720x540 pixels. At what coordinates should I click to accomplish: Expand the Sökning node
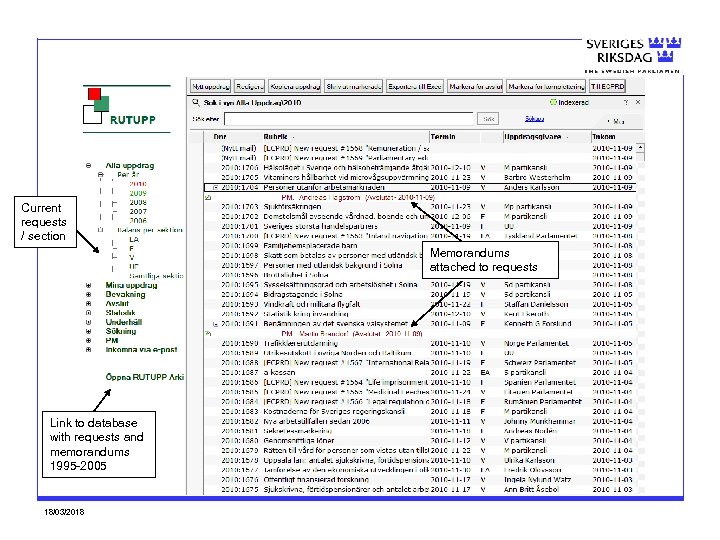89,331
